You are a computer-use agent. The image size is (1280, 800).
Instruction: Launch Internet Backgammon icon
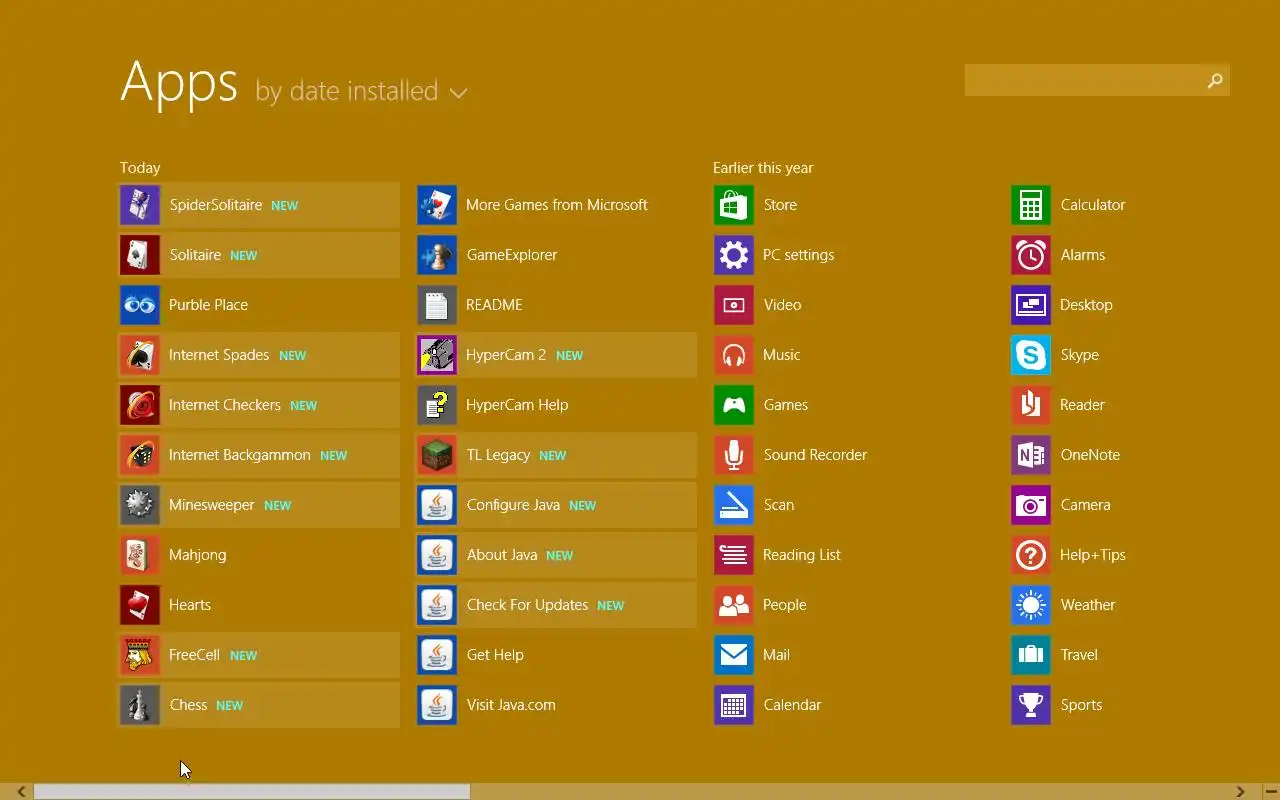point(140,455)
